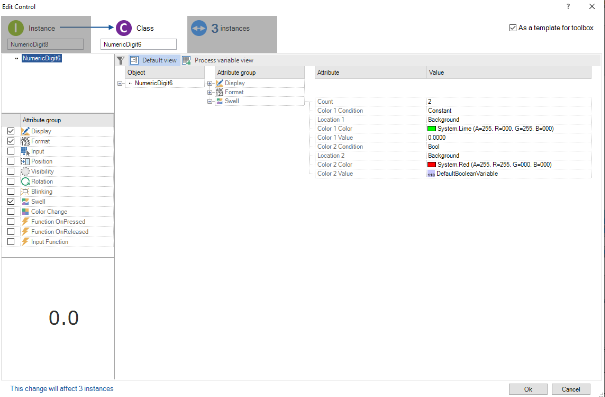Click the purple Class circle icon
This screenshot has height=397, width=605.
click(x=123, y=28)
